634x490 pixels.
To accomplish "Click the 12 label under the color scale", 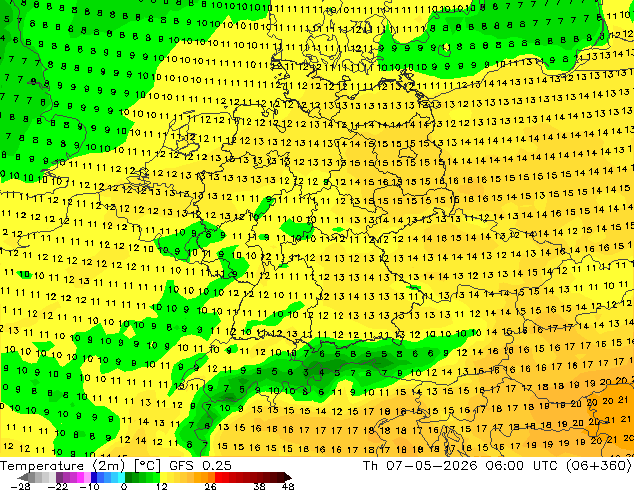I will click(x=162, y=486).
